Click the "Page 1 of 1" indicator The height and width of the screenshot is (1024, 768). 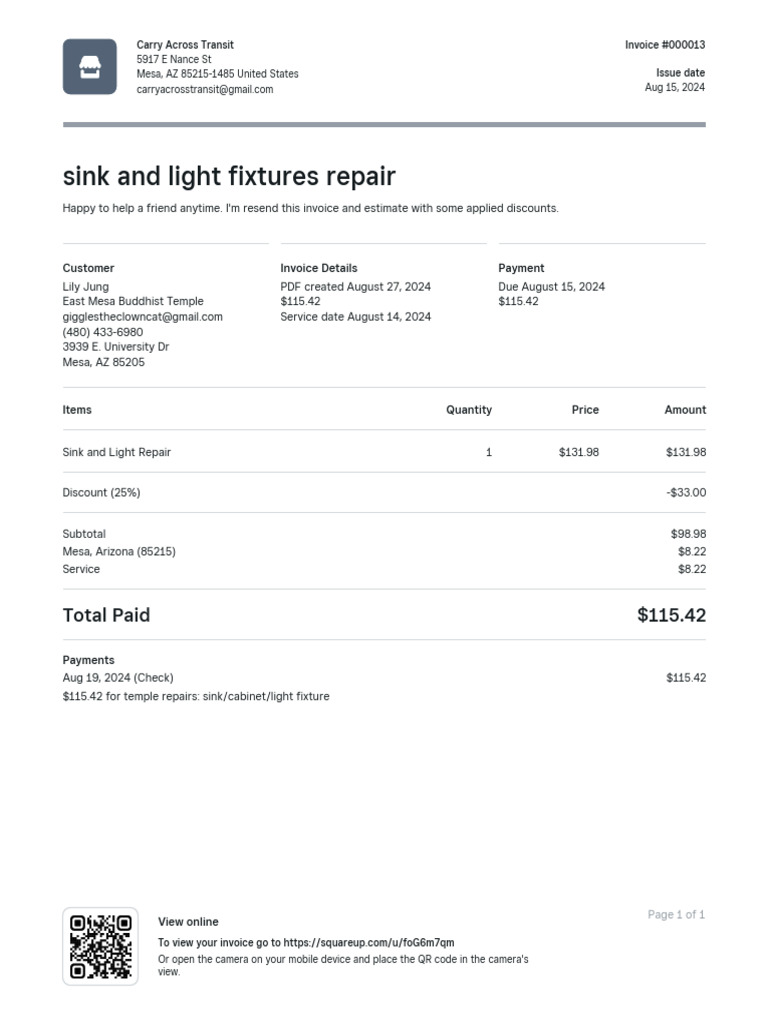pos(676,915)
